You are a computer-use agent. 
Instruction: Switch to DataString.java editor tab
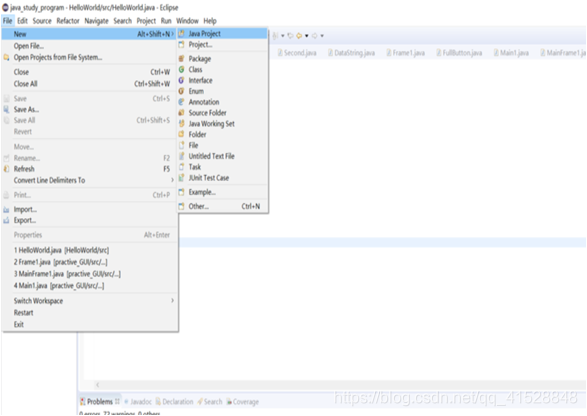click(351, 53)
